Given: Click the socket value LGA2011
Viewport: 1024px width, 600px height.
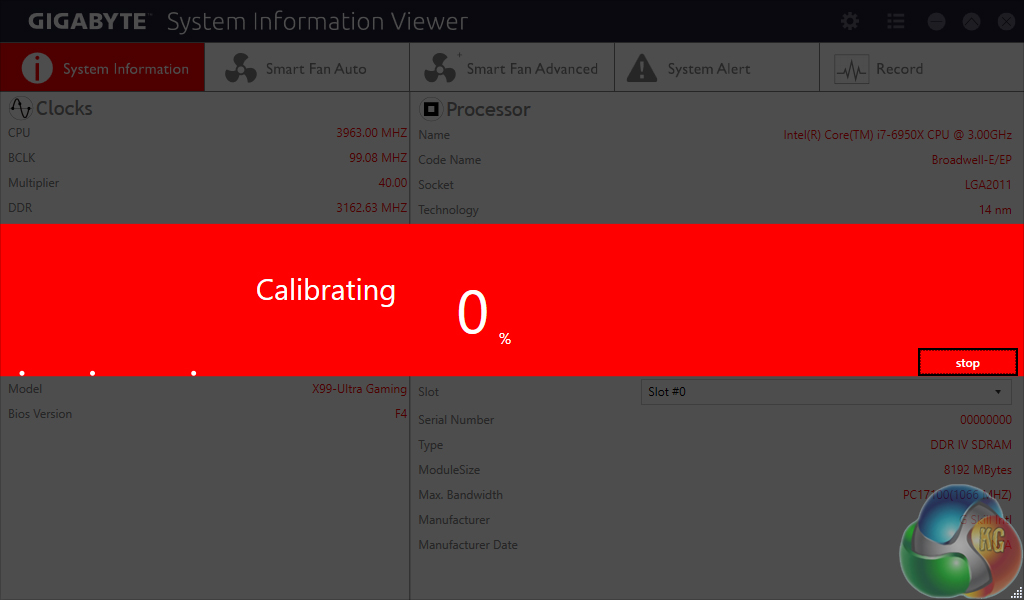Looking at the screenshot, I should (988, 185).
